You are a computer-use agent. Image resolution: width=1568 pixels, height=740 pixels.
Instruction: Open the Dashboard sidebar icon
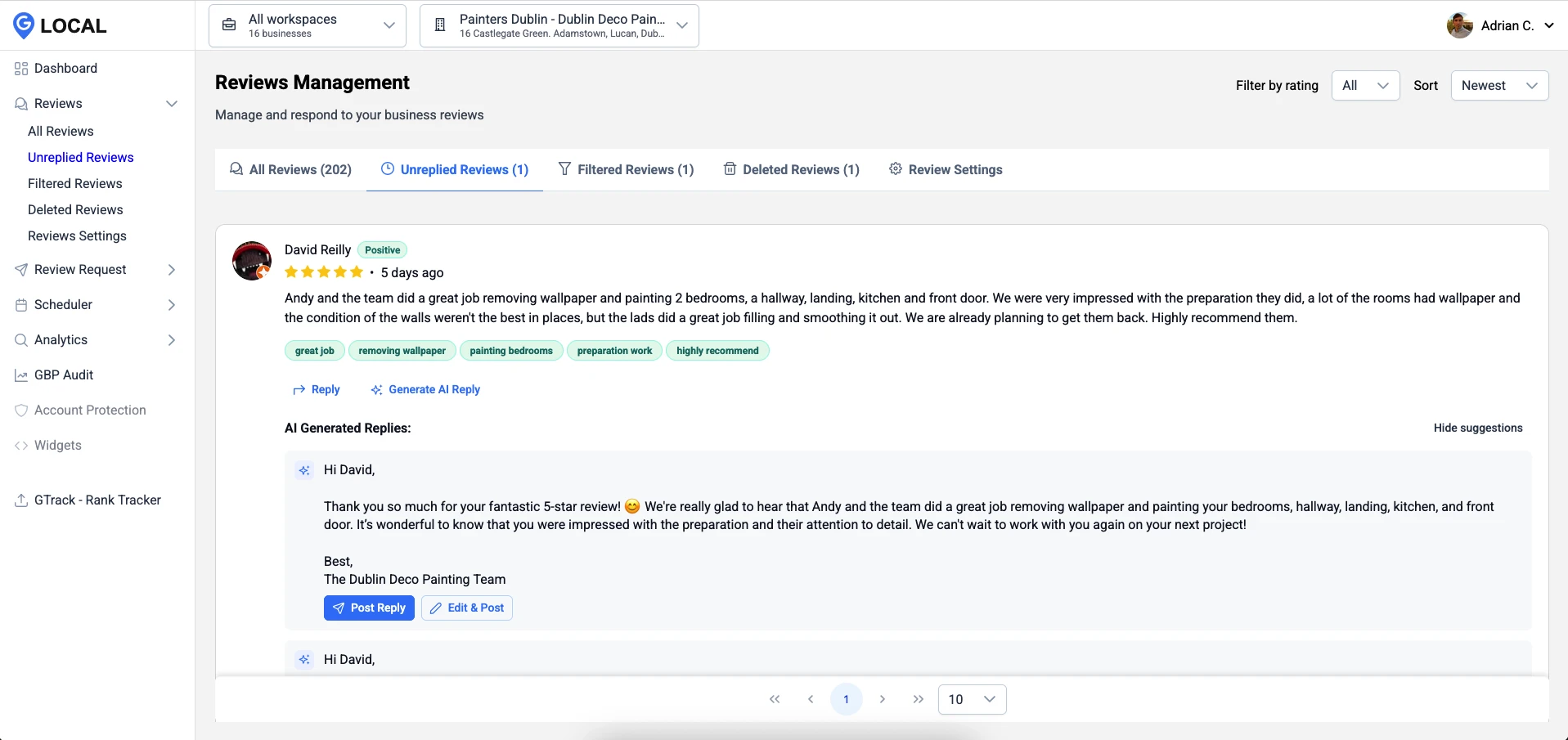click(20, 68)
